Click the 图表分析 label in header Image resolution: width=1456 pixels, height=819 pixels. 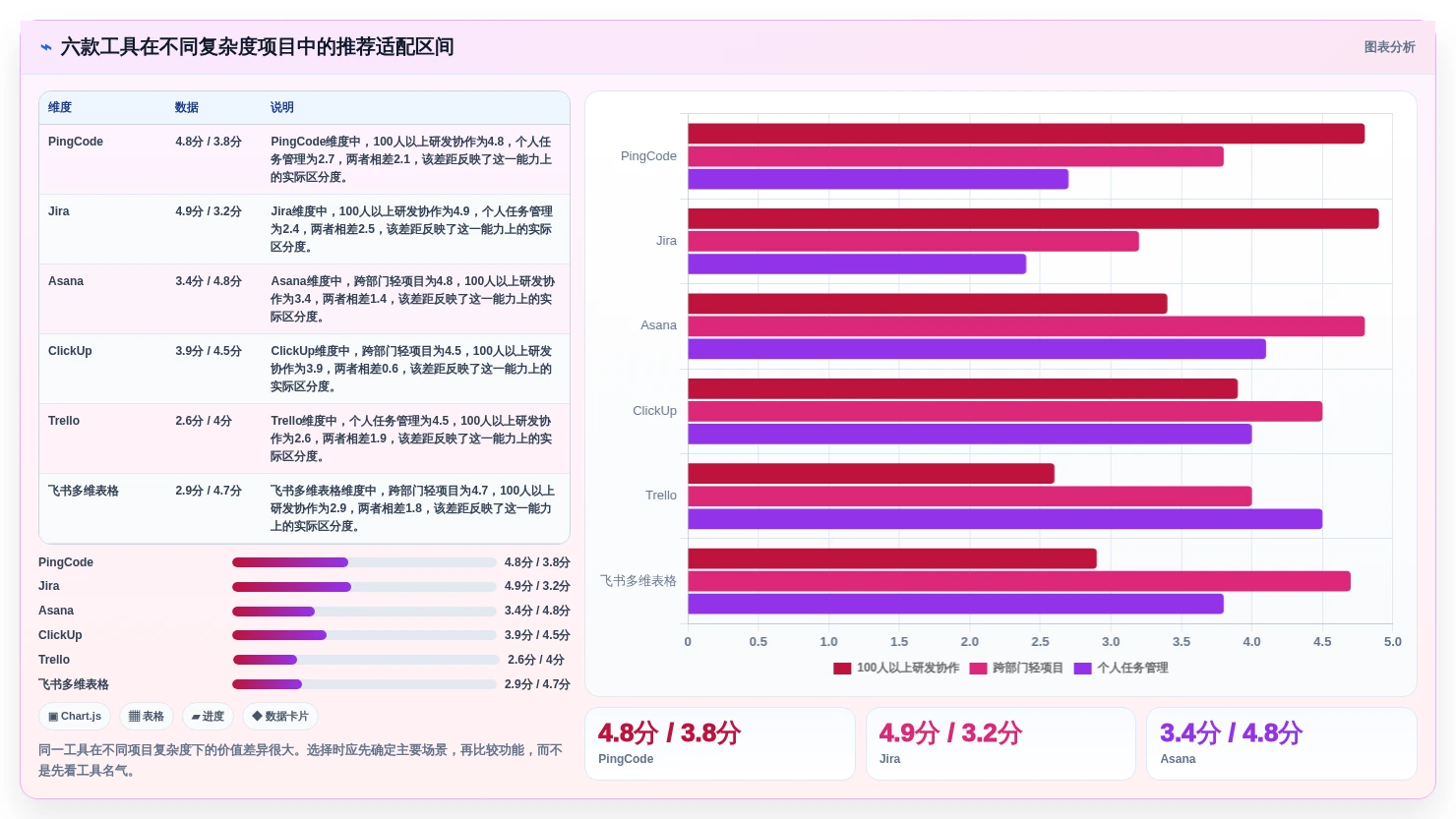click(1389, 47)
